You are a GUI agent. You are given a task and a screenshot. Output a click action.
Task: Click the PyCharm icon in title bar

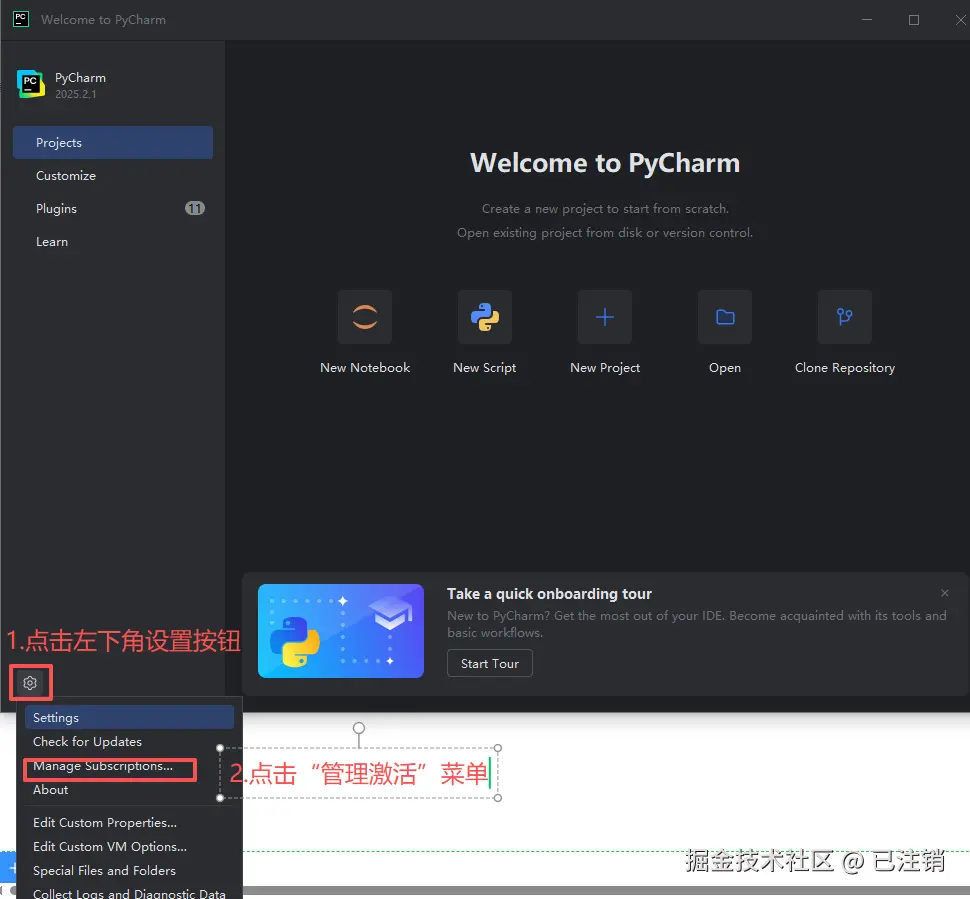click(20, 19)
